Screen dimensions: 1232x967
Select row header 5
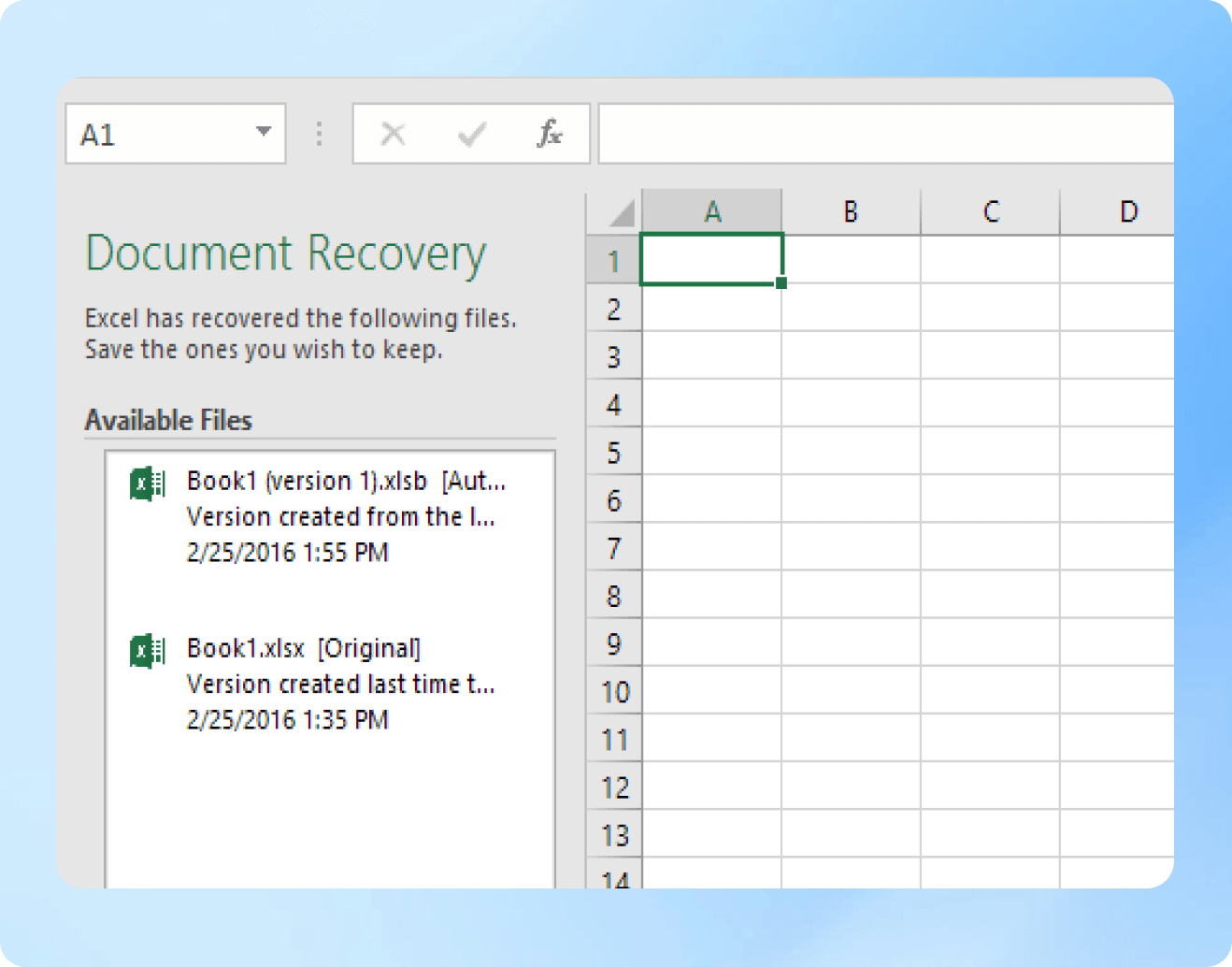613,453
